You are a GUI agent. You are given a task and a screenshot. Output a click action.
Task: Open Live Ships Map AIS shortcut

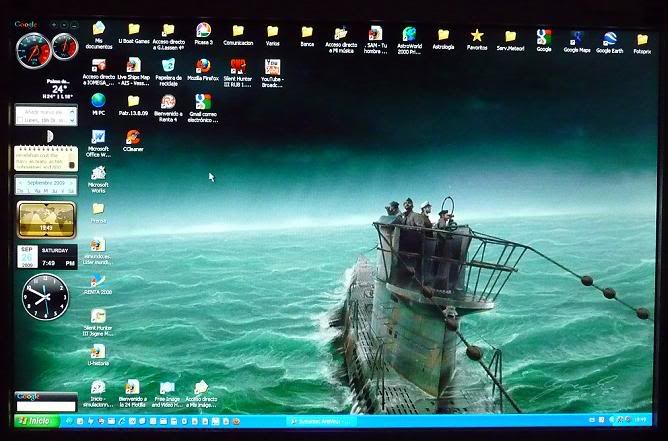point(134,71)
